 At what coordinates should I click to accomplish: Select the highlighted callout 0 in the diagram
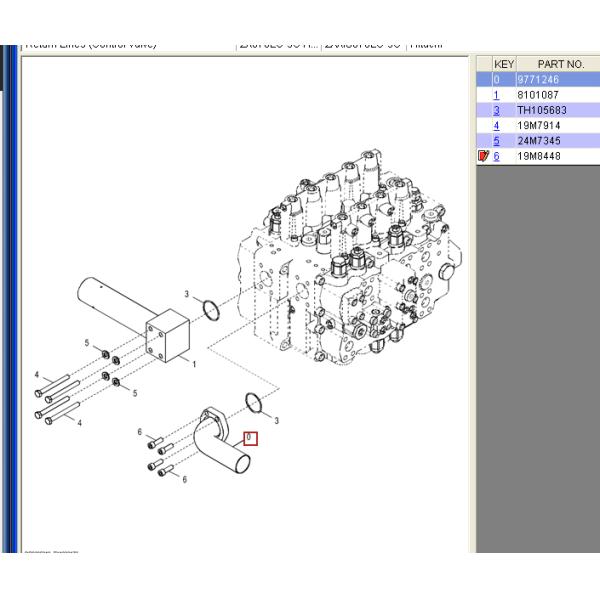coord(251,437)
